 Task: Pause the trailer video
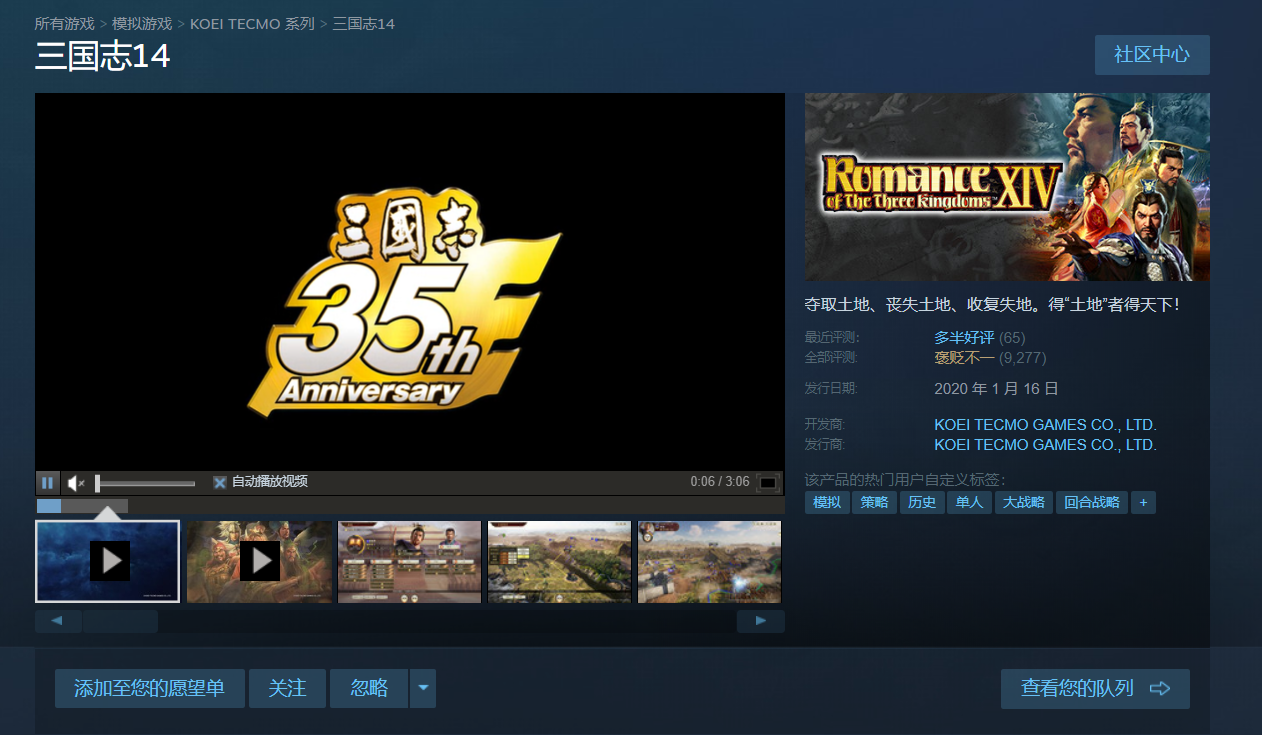pyautogui.click(x=47, y=483)
